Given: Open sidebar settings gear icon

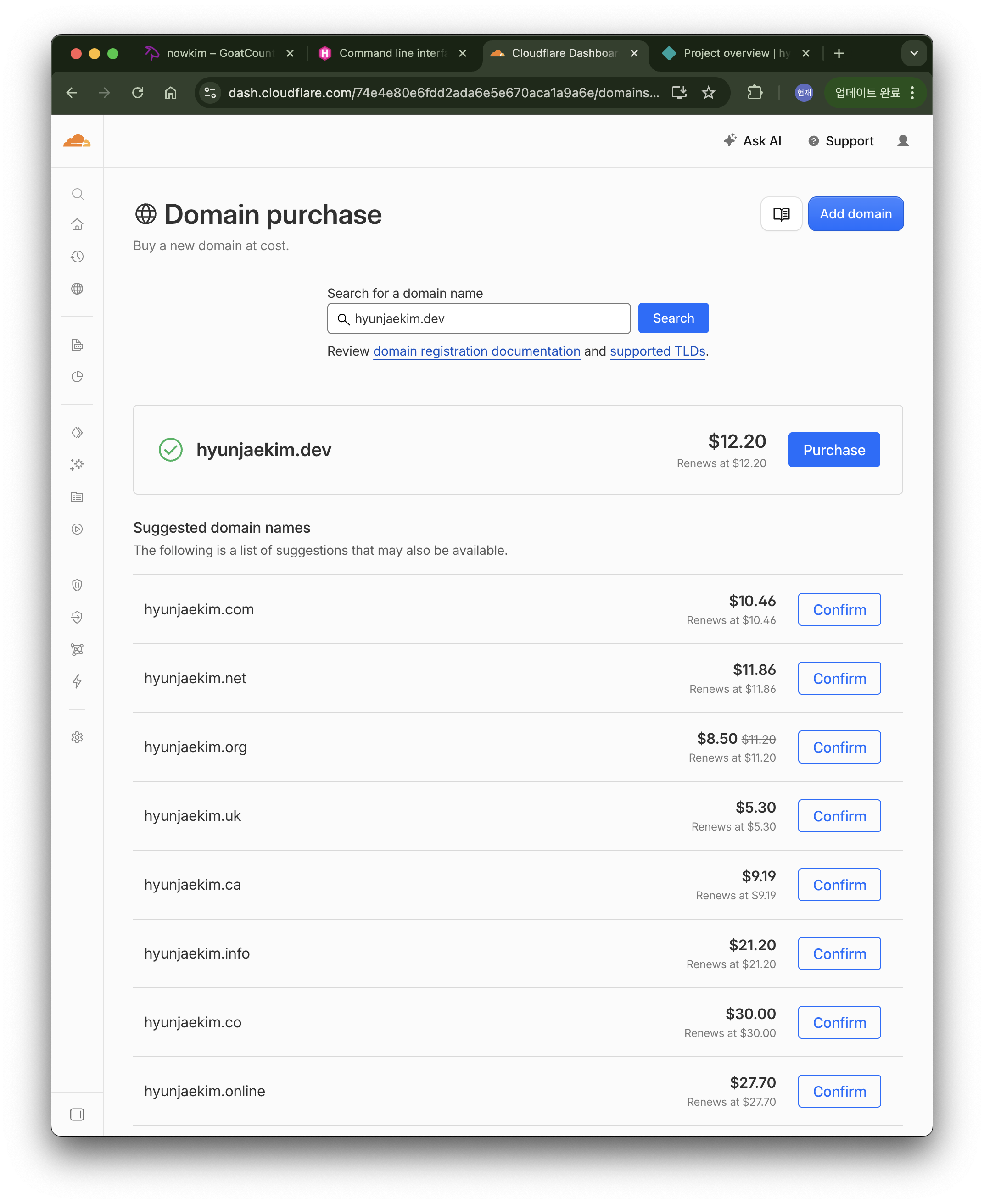Looking at the screenshot, I should tap(78, 737).
